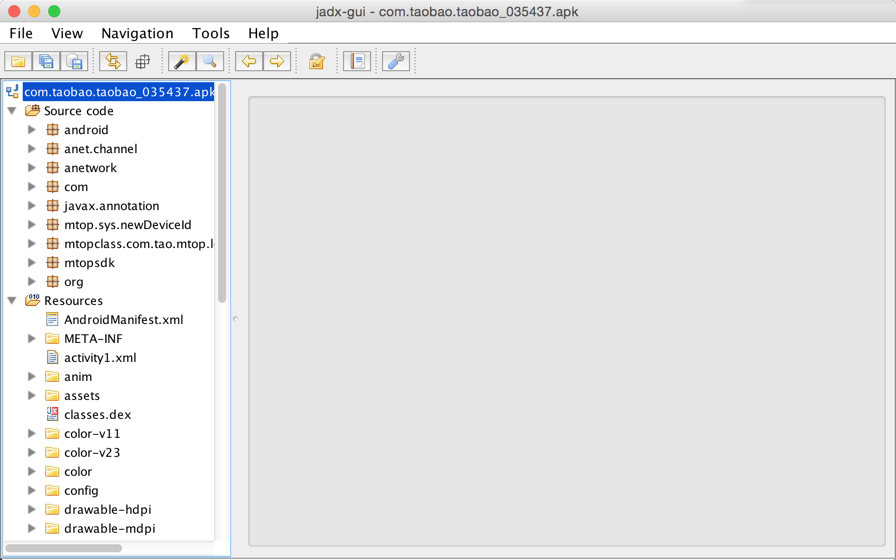Click the APK root node icon
Image resolution: width=896 pixels, height=560 pixels.
[12, 91]
